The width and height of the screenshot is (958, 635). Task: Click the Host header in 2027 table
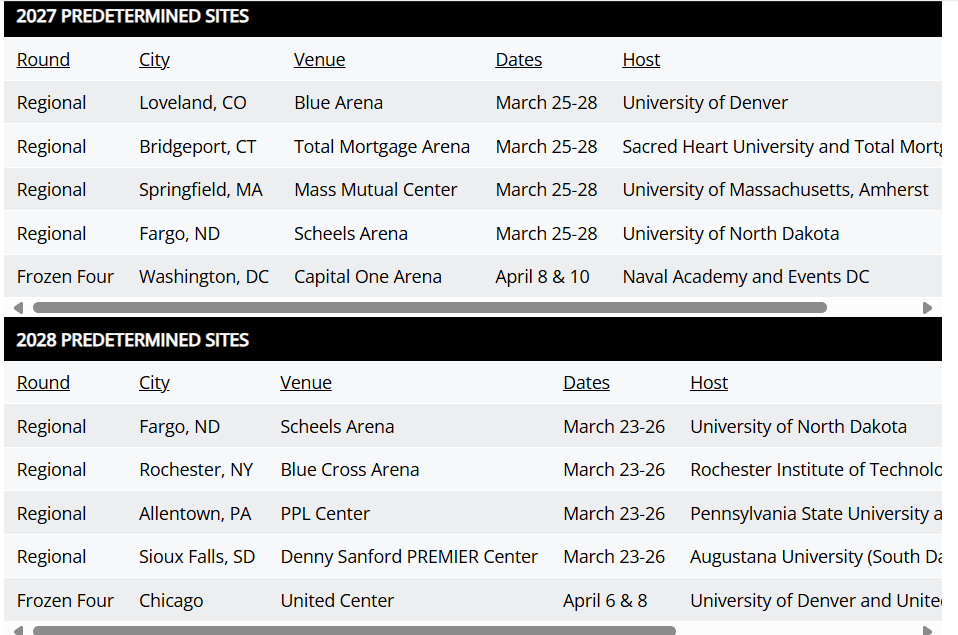pyautogui.click(x=641, y=59)
